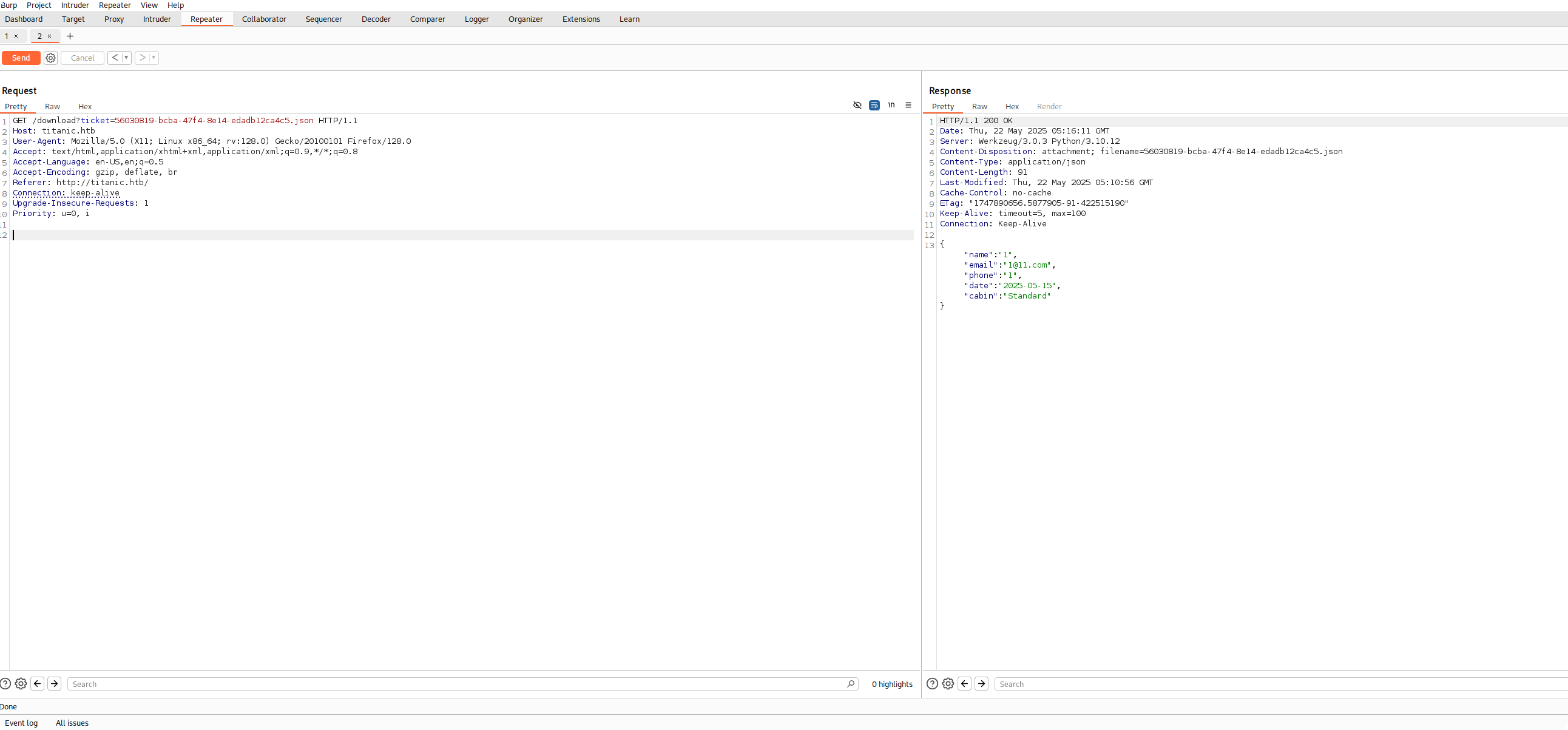Close Repeater tab 1
The height and width of the screenshot is (730, 1568).
click(16, 36)
